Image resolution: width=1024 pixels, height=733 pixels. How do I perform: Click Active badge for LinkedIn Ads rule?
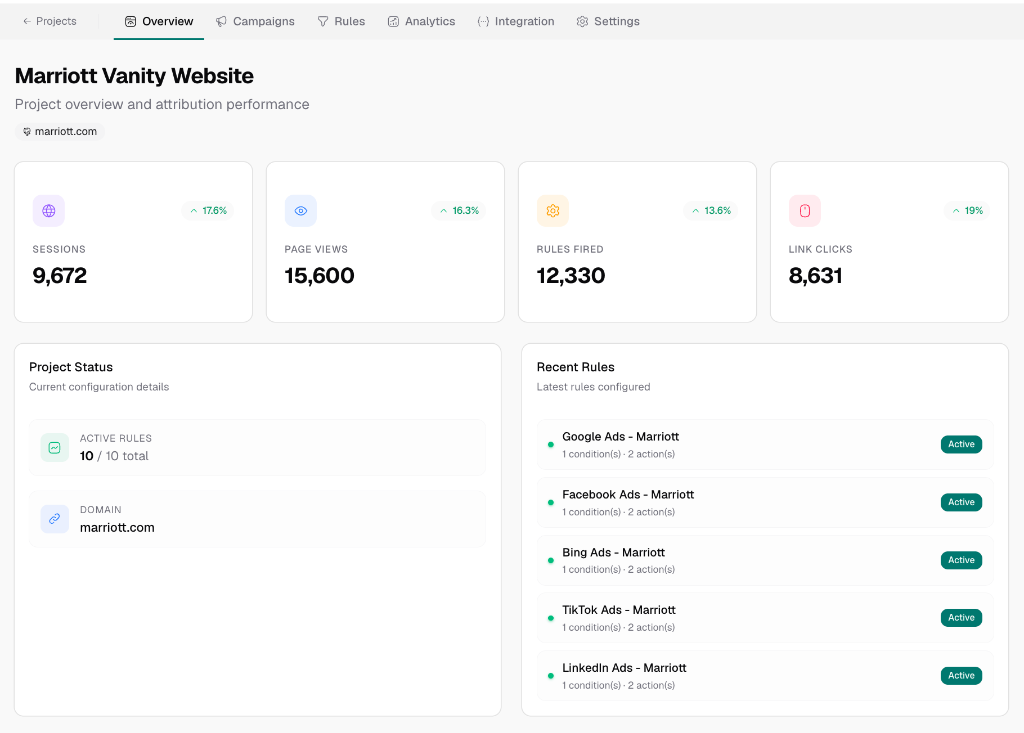[961, 676]
